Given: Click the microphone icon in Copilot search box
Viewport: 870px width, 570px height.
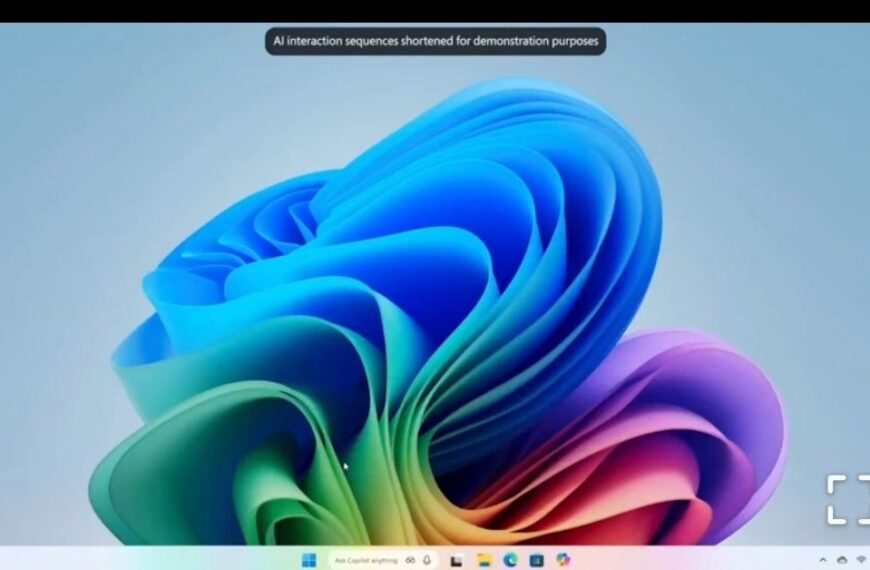Looking at the screenshot, I should tap(427, 561).
